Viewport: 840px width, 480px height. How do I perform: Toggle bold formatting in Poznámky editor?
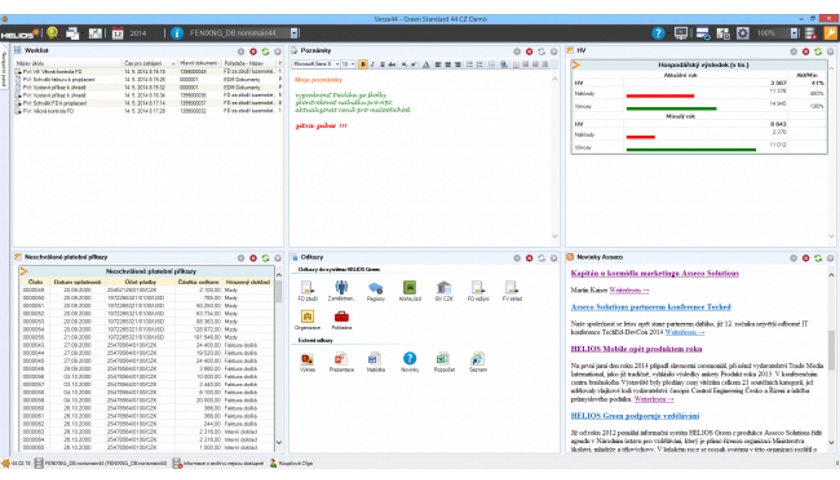tap(363, 64)
